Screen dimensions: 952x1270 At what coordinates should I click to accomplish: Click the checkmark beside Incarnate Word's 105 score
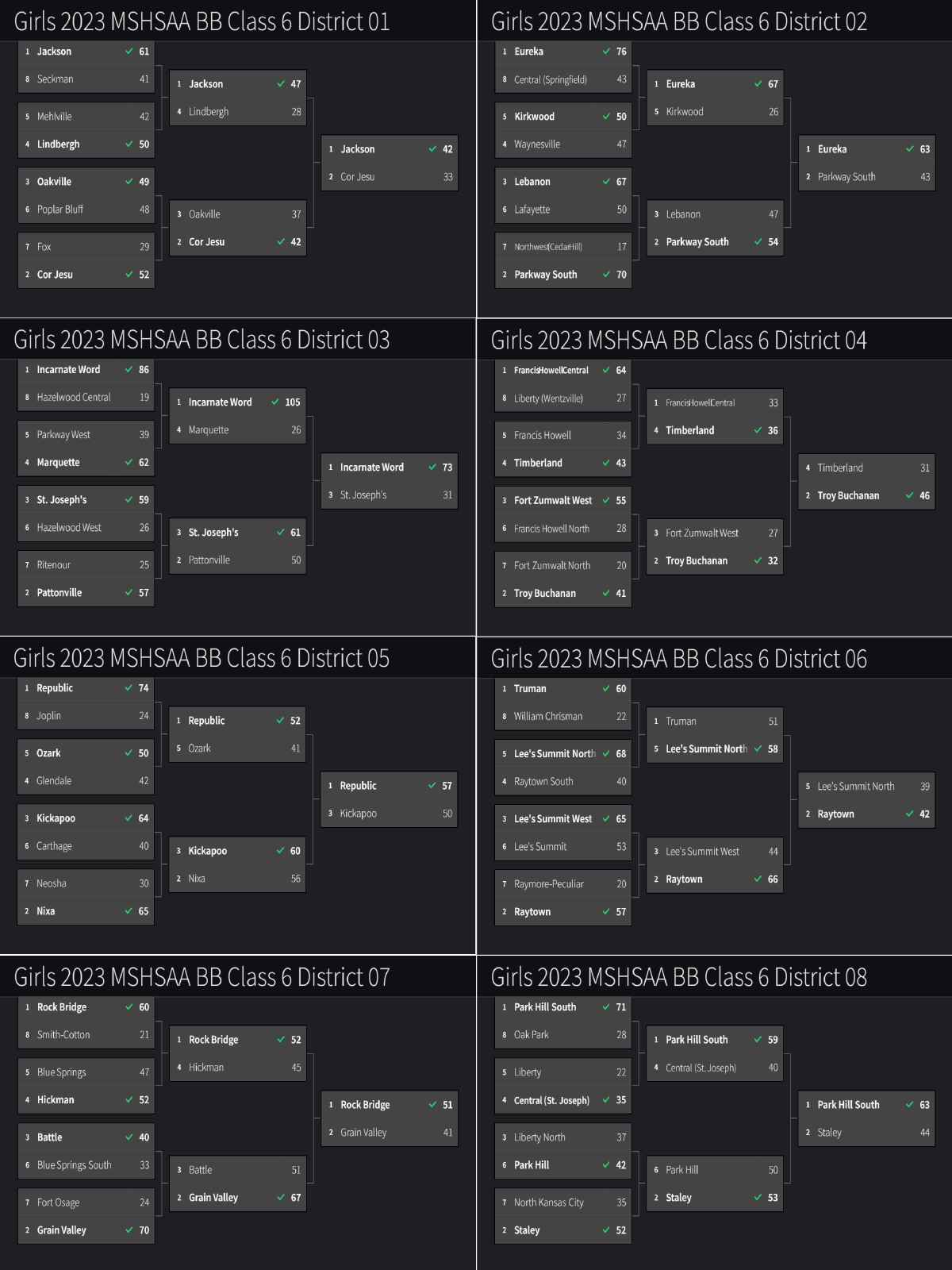275,402
